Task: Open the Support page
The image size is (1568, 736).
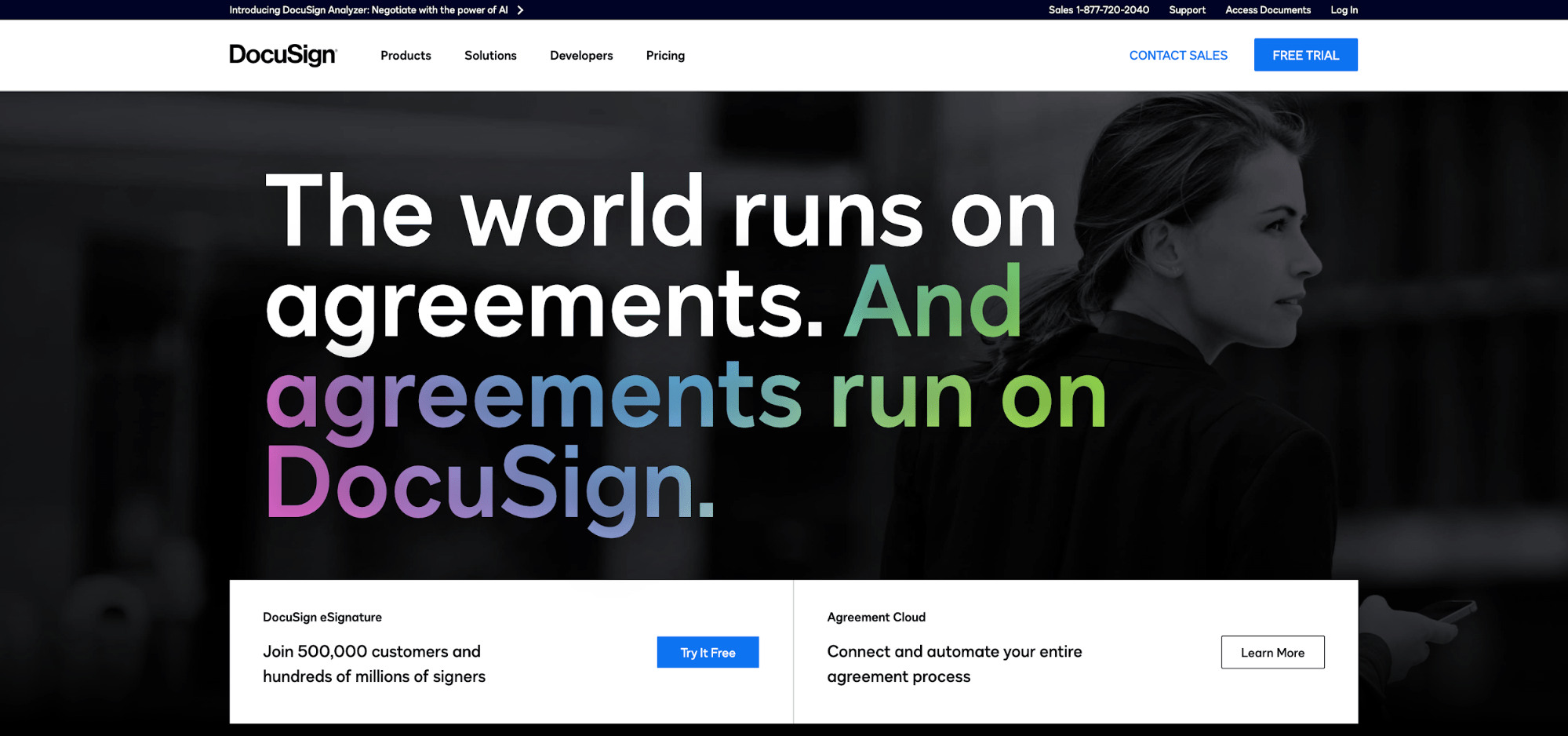Action: tap(1187, 10)
